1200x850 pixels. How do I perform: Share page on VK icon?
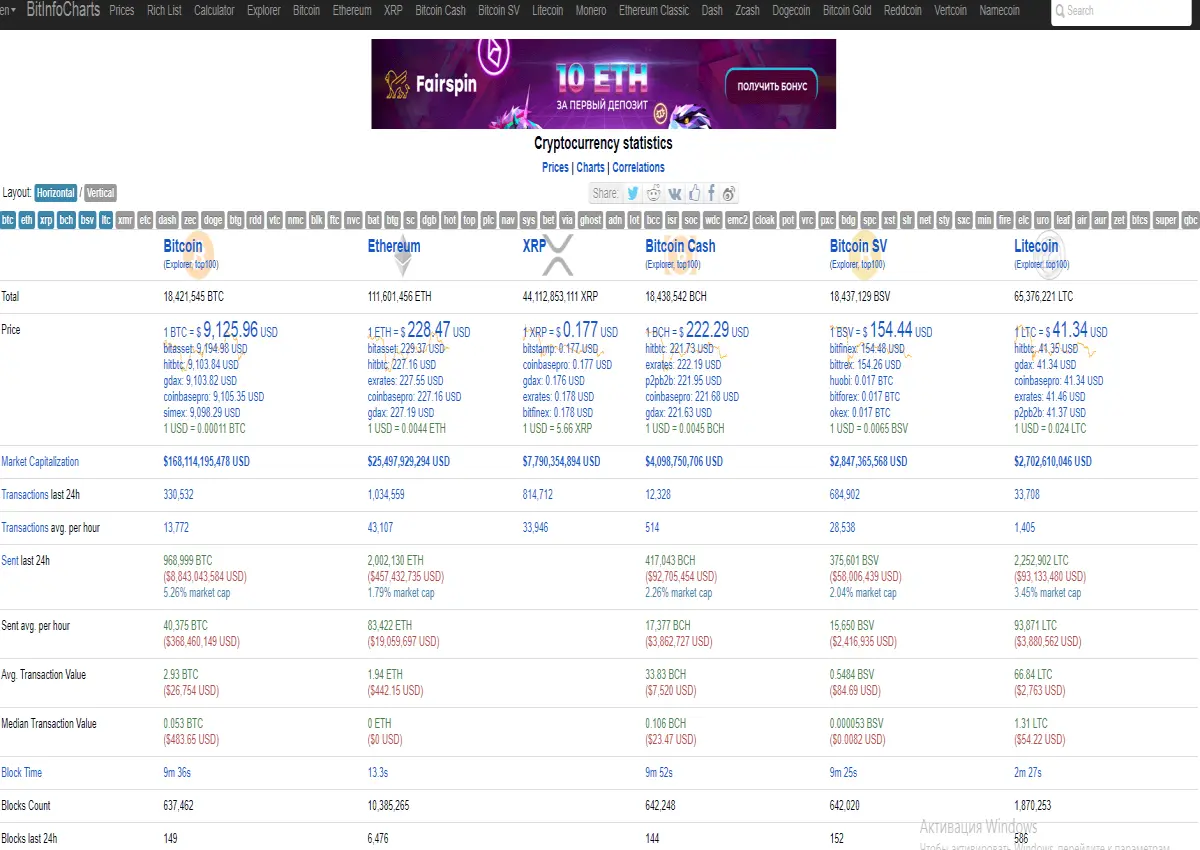click(x=675, y=194)
